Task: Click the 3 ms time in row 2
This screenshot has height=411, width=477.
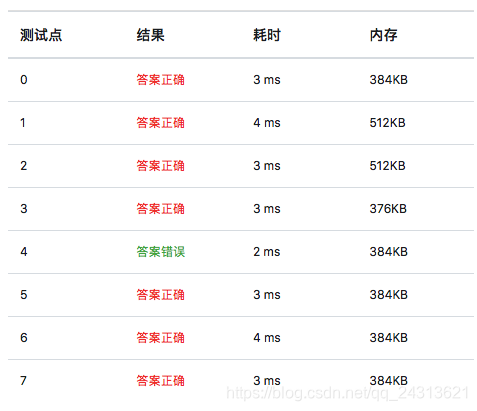Action: [267, 166]
